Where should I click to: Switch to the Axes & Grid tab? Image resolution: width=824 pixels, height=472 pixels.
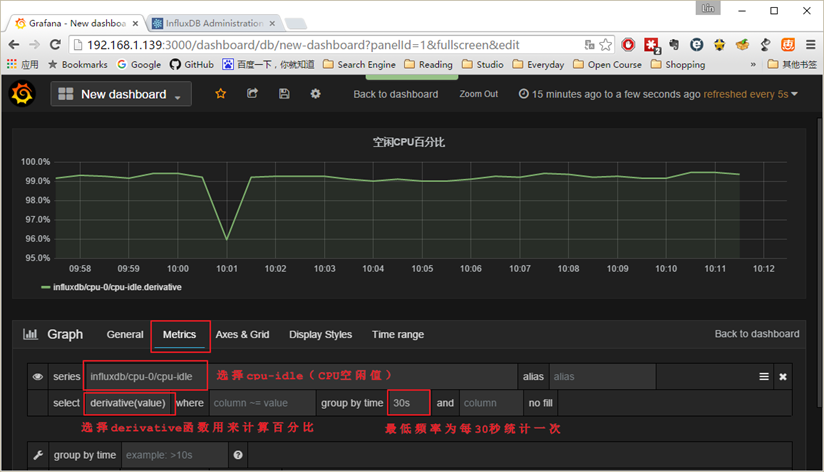coord(242,335)
